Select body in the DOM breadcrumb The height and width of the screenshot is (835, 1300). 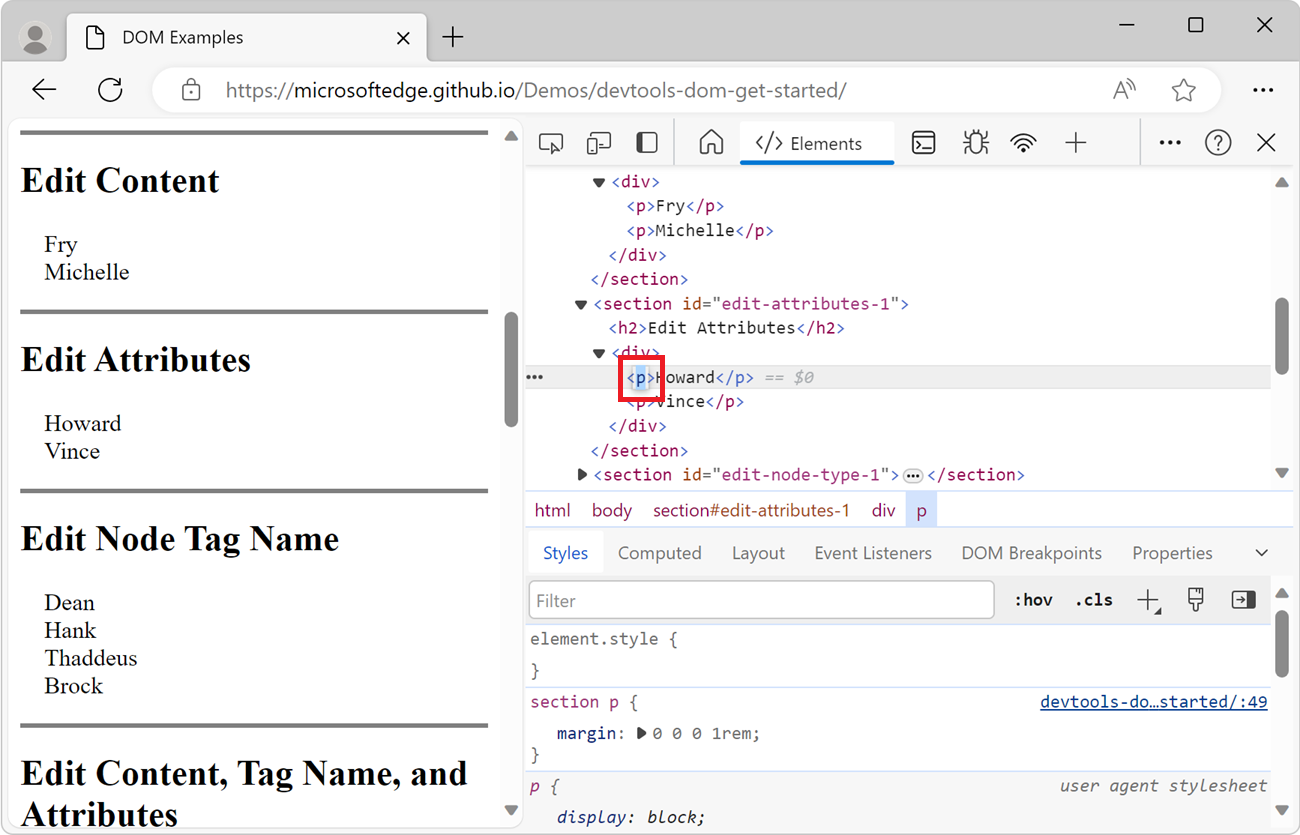(x=611, y=510)
